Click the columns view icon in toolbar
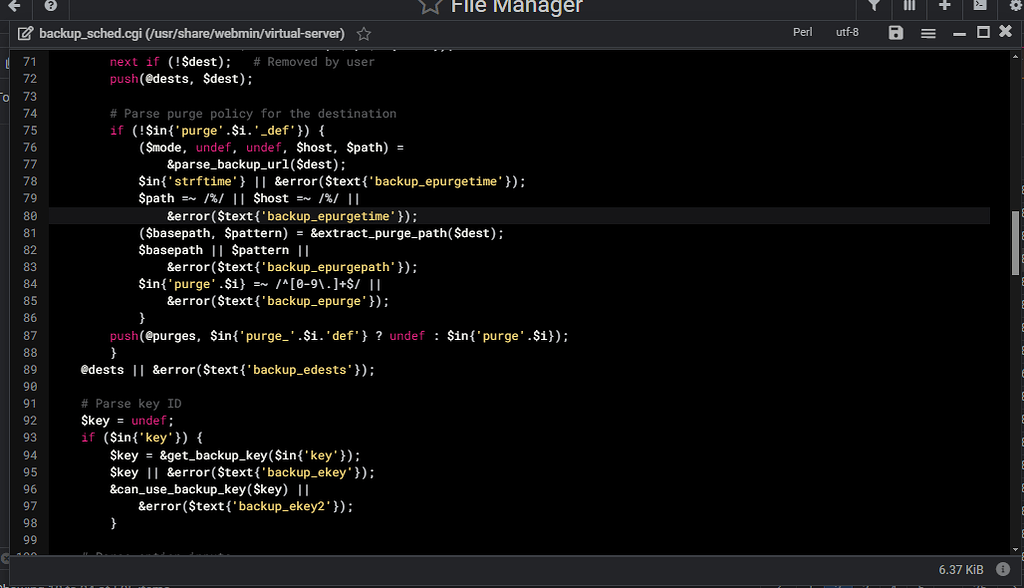The image size is (1024, 588). (909, 6)
